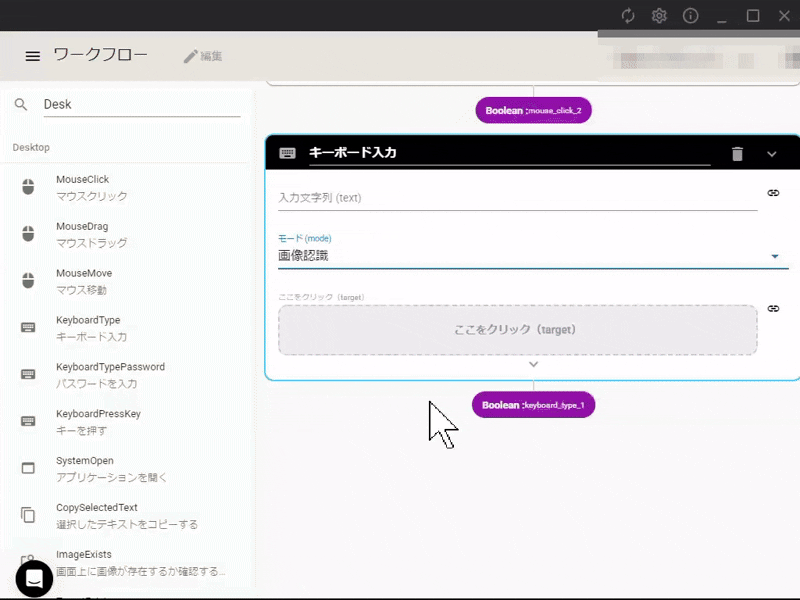Open the モード dropdown showing 画像認識
This screenshot has width=800, height=600.
click(x=528, y=255)
